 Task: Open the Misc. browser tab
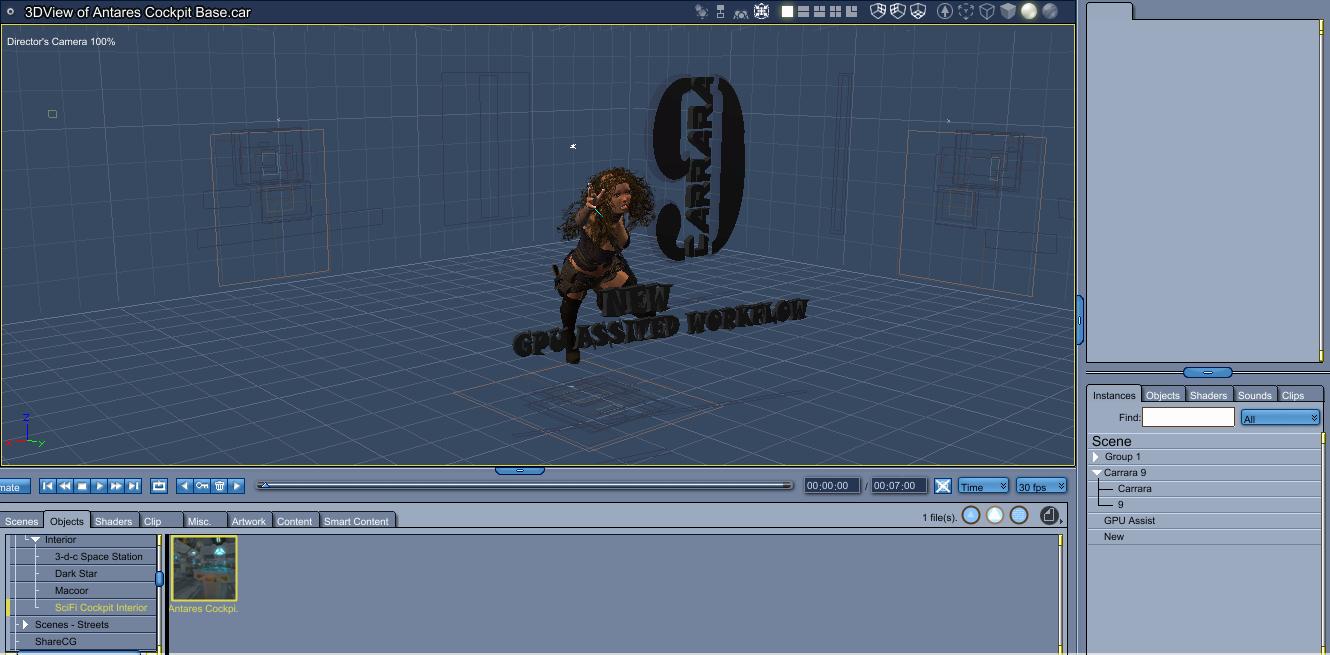pos(205,521)
